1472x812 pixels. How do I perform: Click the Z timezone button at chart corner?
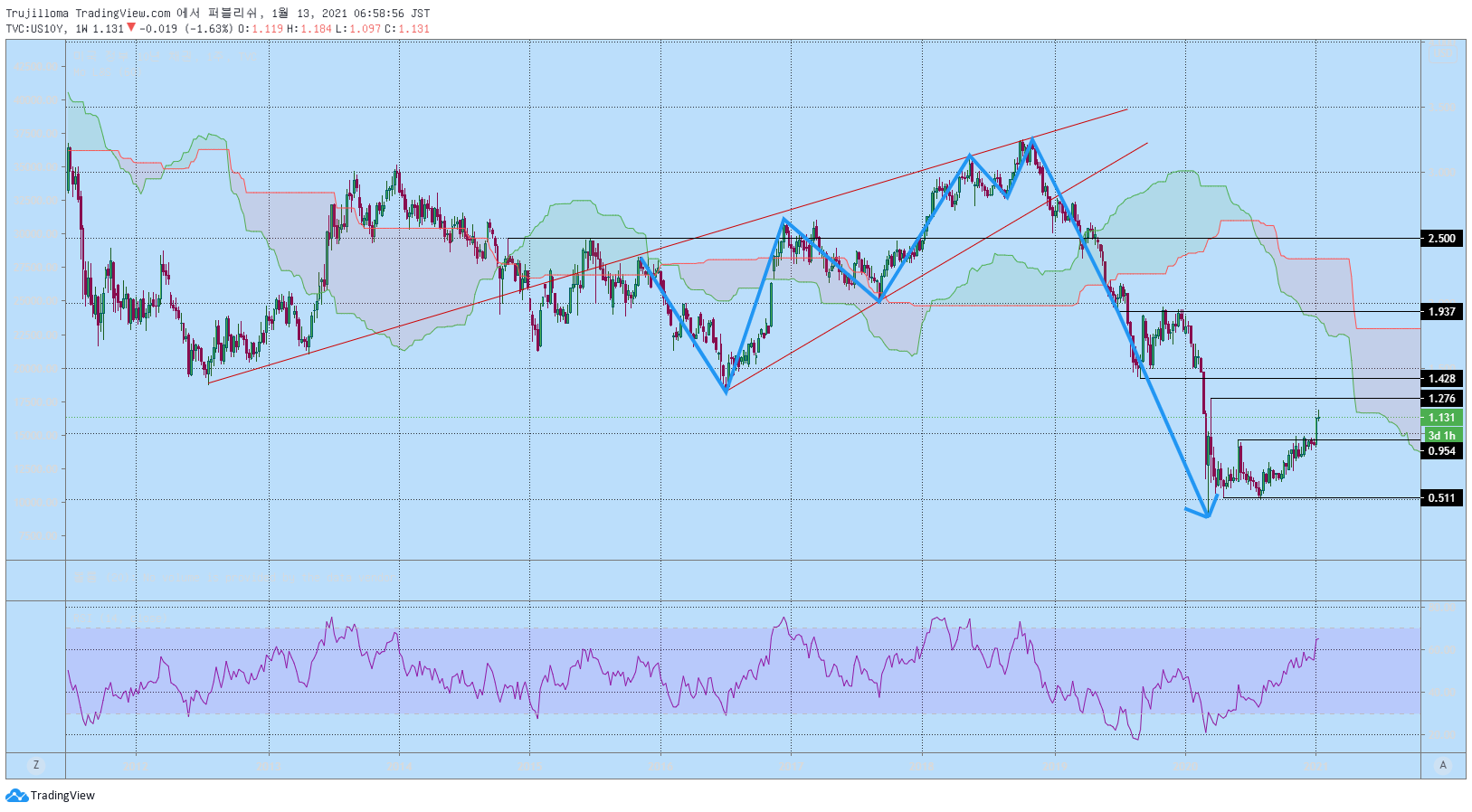(36, 765)
